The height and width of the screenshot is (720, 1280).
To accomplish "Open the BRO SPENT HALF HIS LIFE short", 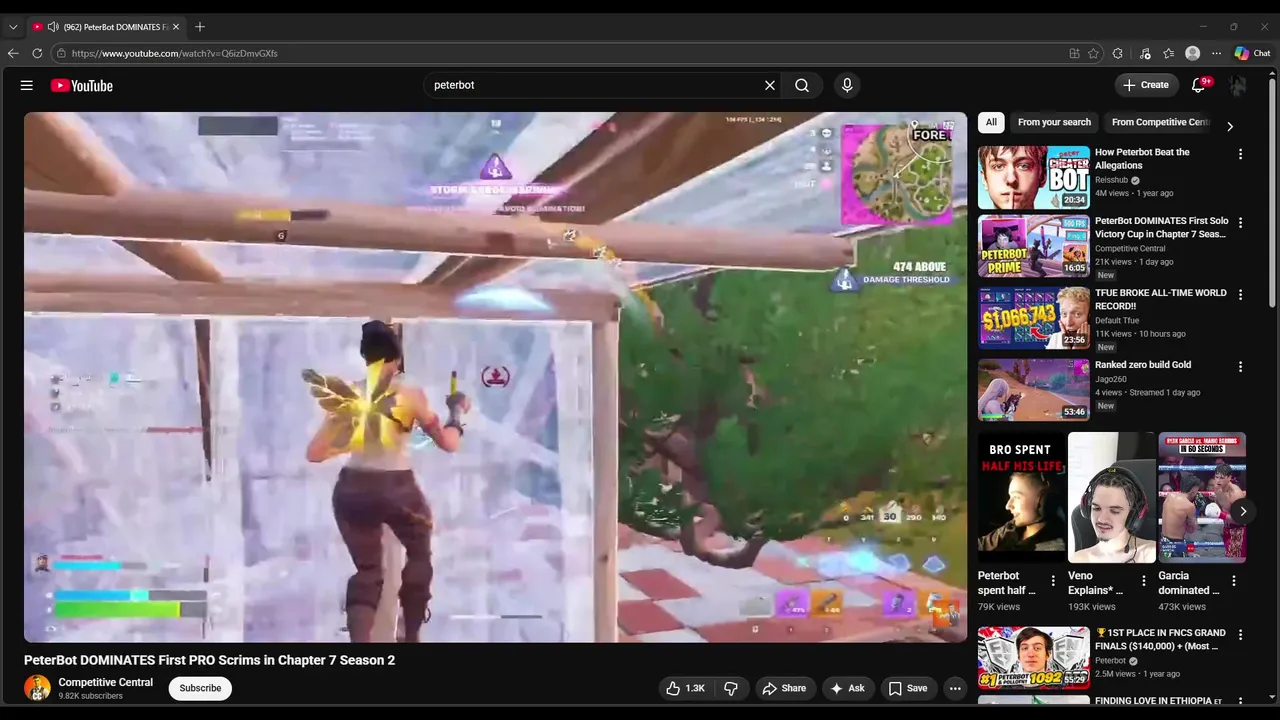I will pos(1021,497).
